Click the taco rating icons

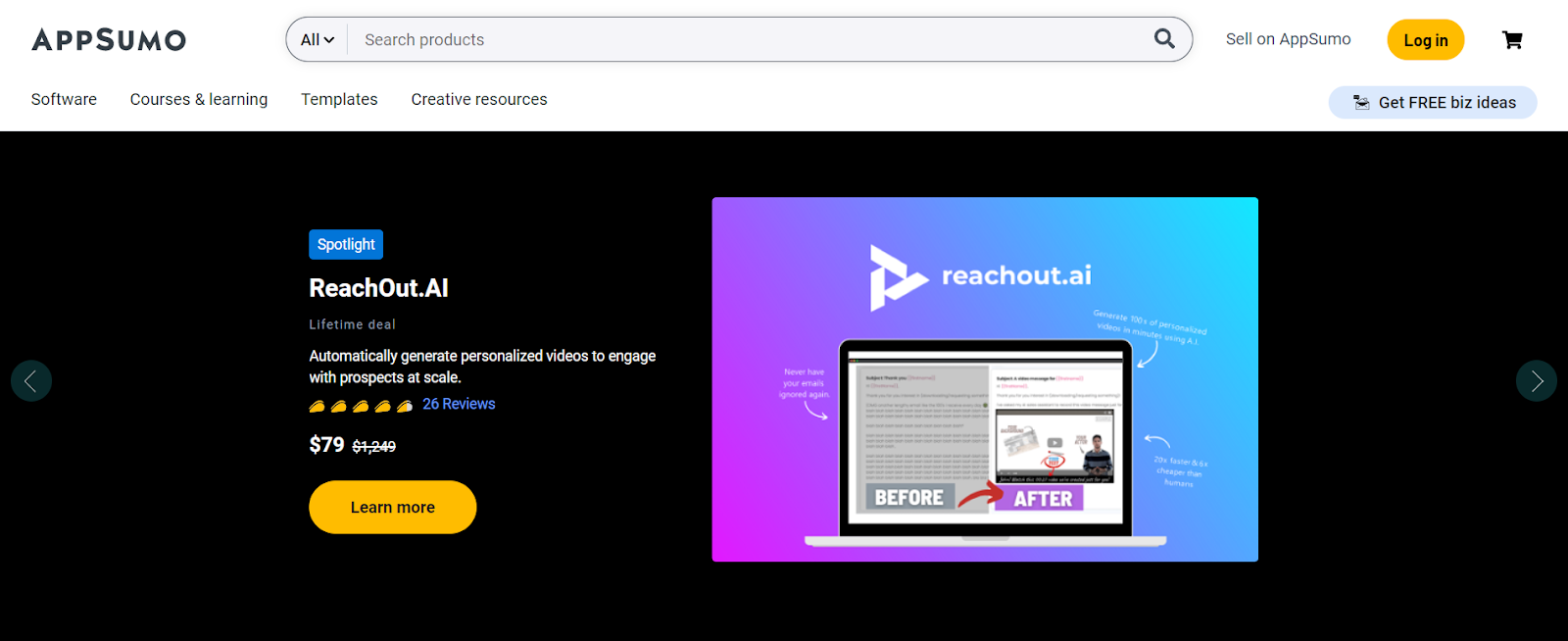pyautogui.click(x=361, y=406)
